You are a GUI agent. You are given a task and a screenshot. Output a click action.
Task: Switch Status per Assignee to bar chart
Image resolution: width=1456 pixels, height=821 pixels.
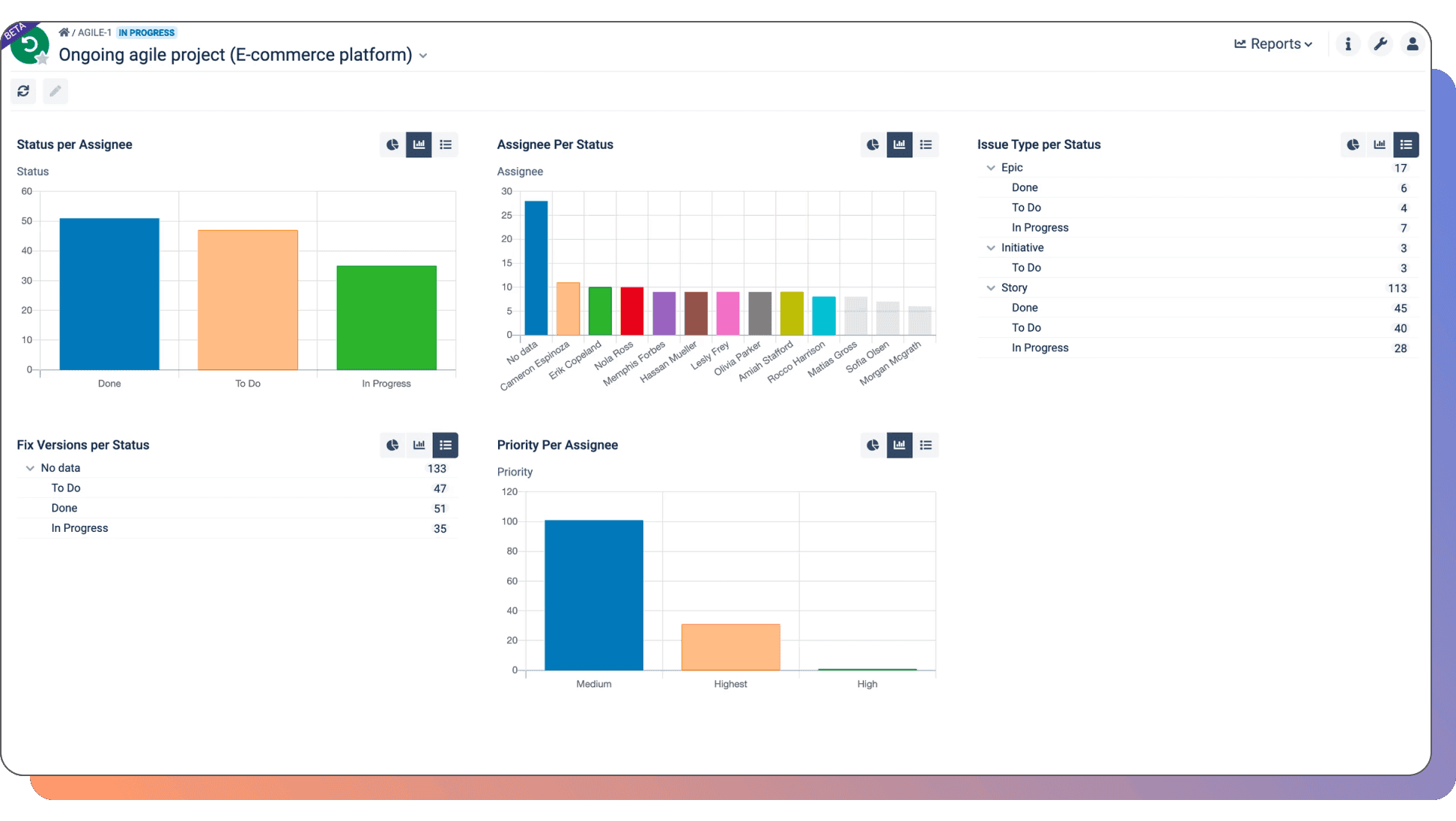click(419, 145)
